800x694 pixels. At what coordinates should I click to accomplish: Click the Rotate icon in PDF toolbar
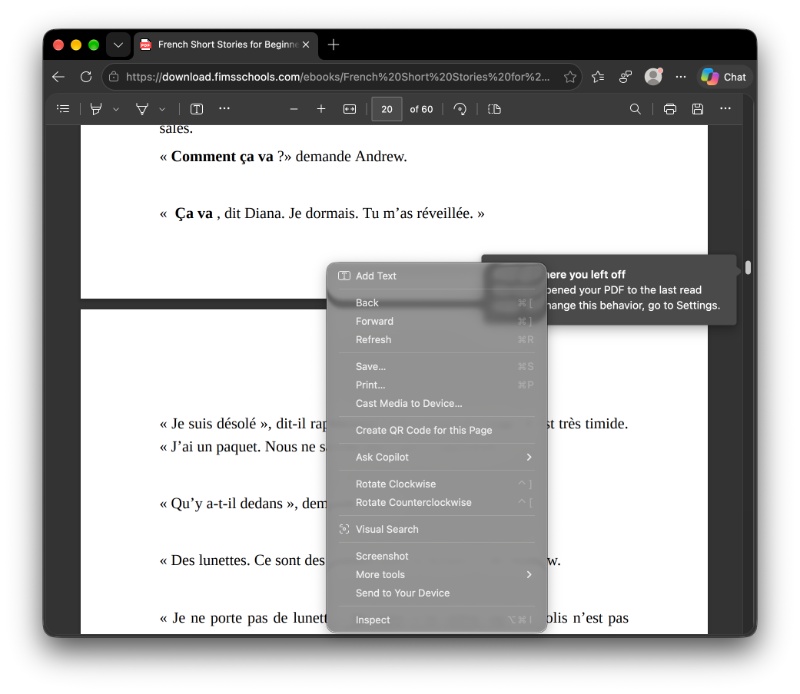point(460,109)
